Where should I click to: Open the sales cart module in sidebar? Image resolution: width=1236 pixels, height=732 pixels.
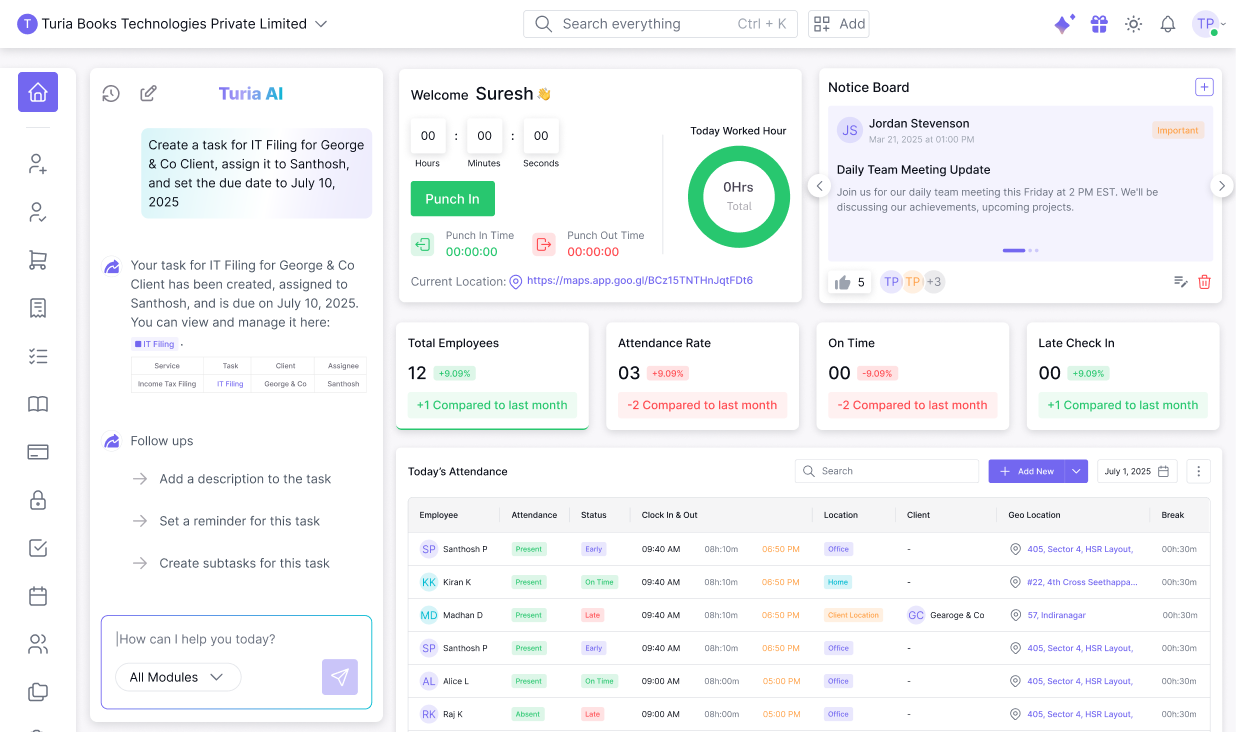pos(37,260)
